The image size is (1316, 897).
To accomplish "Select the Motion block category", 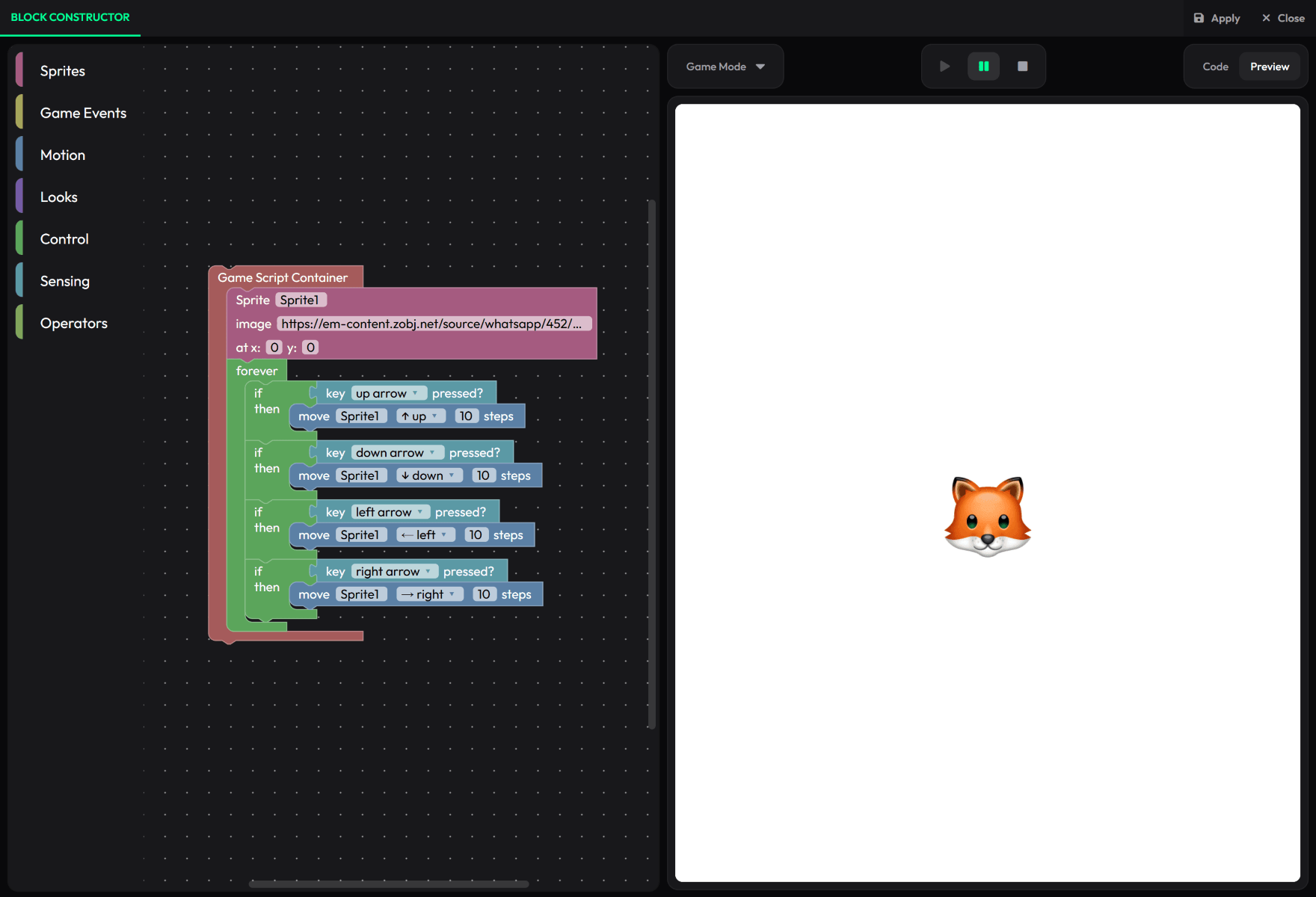I will [63, 155].
